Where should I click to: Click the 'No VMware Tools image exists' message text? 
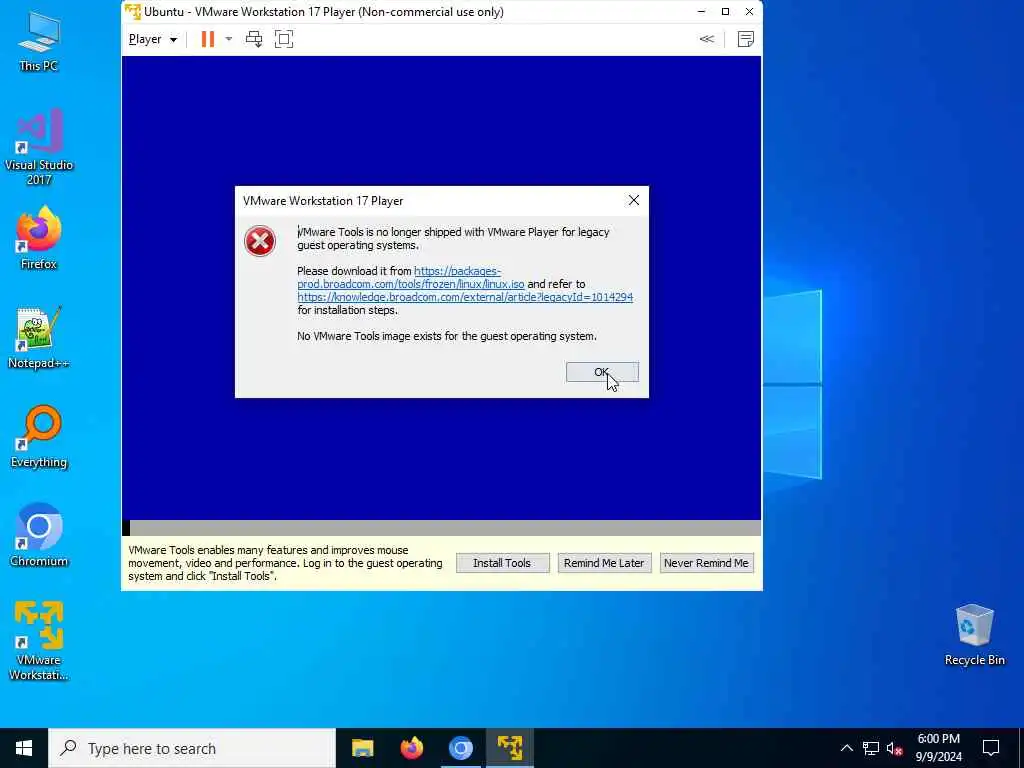447,336
